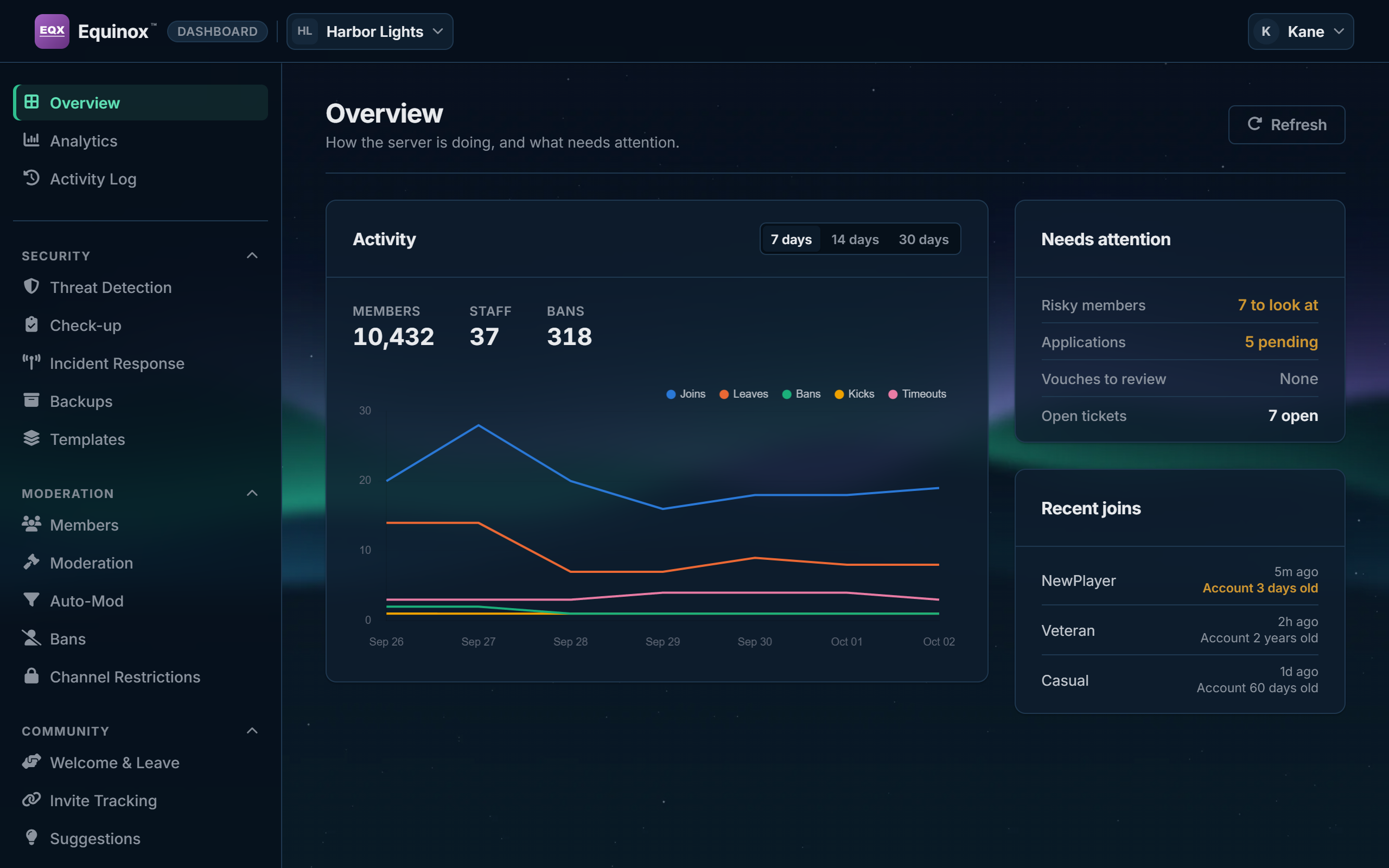The width and height of the screenshot is (1389, 868).
Task: Click the Equinox EQX logo icon
Action: pos(52,31)
